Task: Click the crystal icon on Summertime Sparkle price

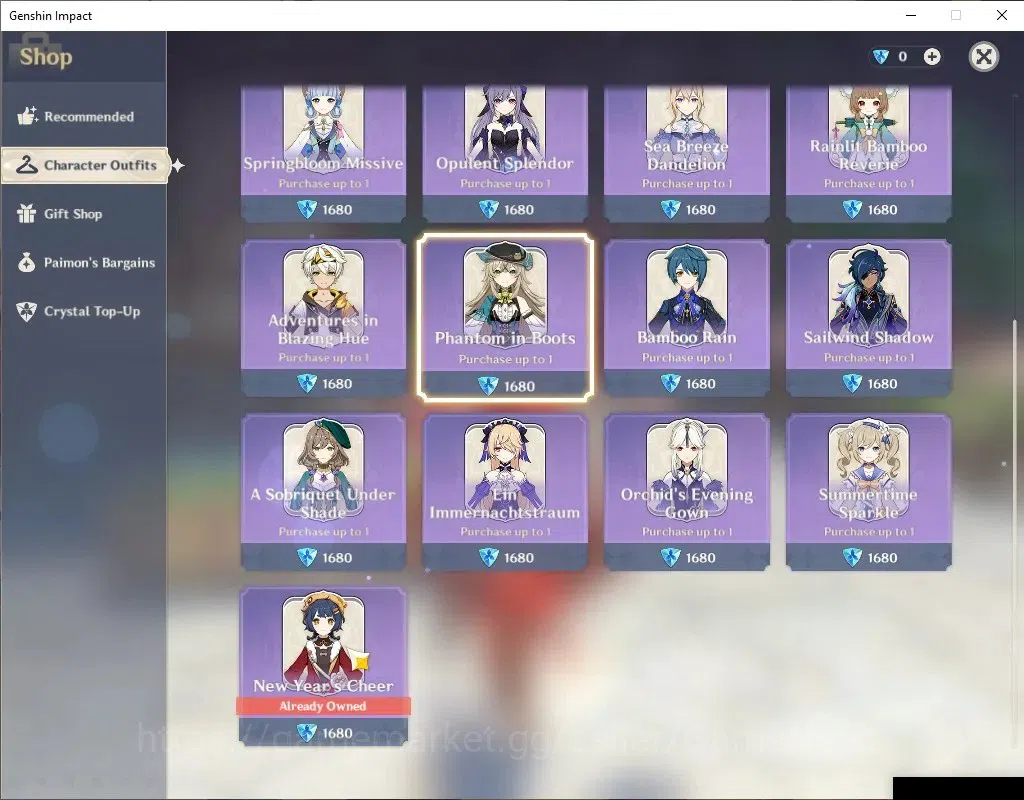Action: pos(852,558)
